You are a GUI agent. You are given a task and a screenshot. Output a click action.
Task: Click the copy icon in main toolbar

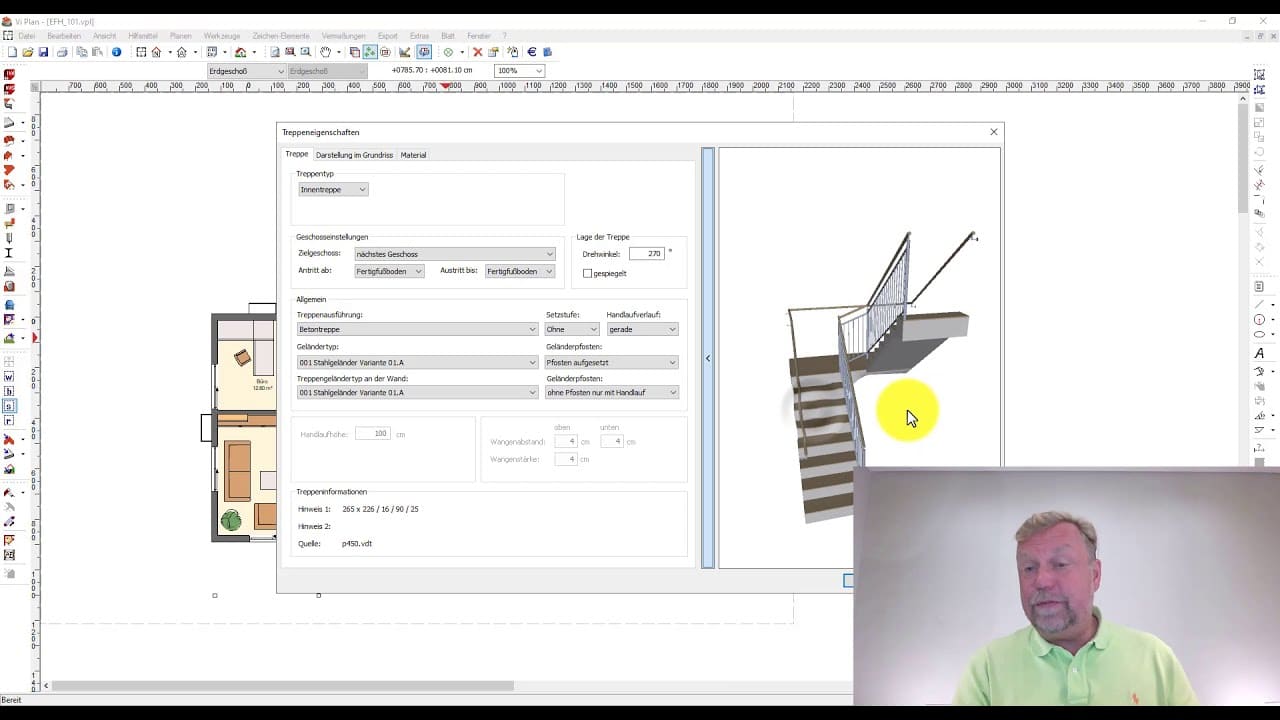(81, 52)
